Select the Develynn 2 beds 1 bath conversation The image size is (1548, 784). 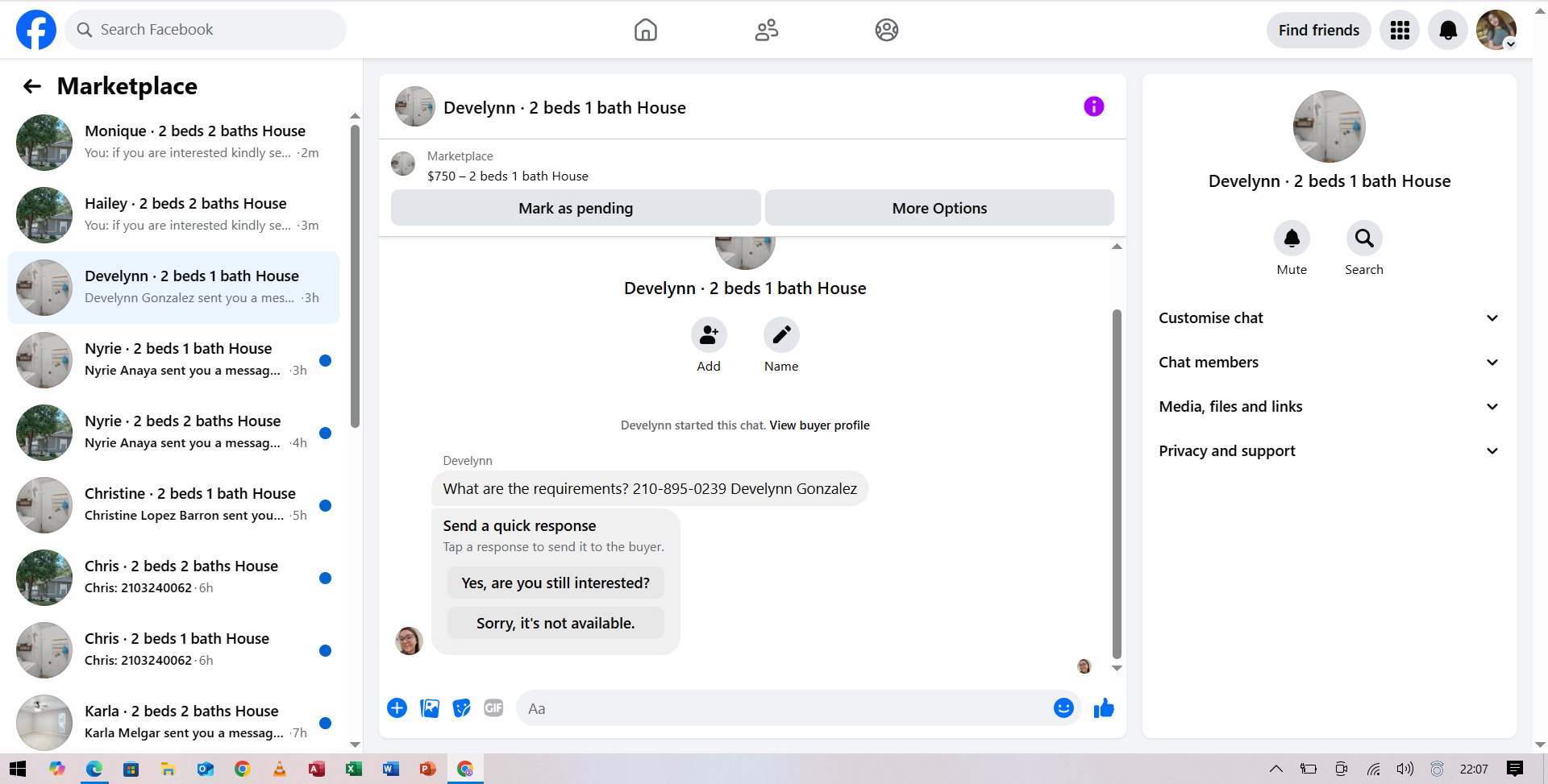173,288
